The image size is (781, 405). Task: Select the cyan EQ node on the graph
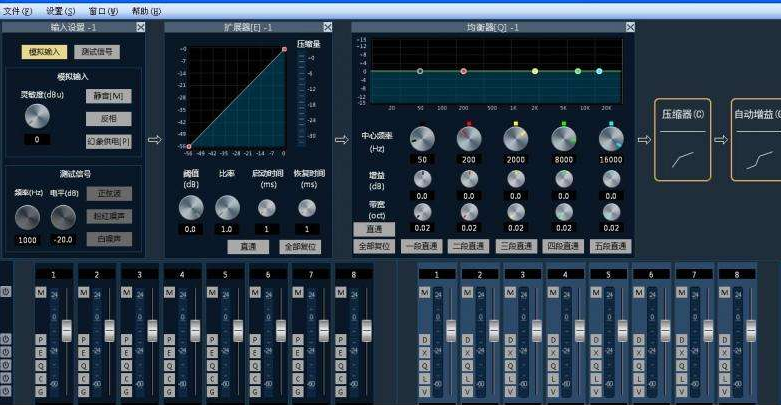coord(599,71)
